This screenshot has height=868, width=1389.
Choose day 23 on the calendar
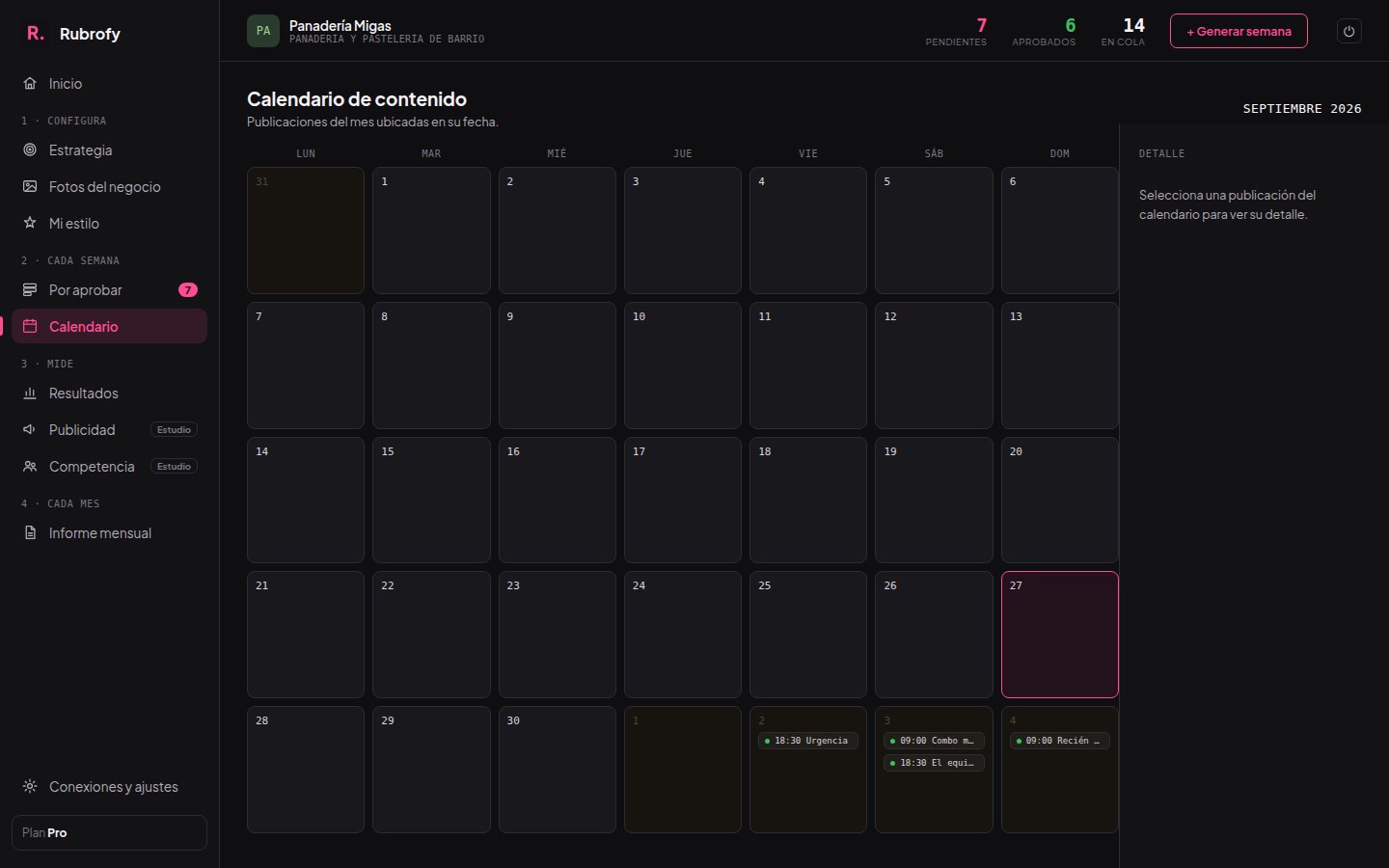click(558, 635)
